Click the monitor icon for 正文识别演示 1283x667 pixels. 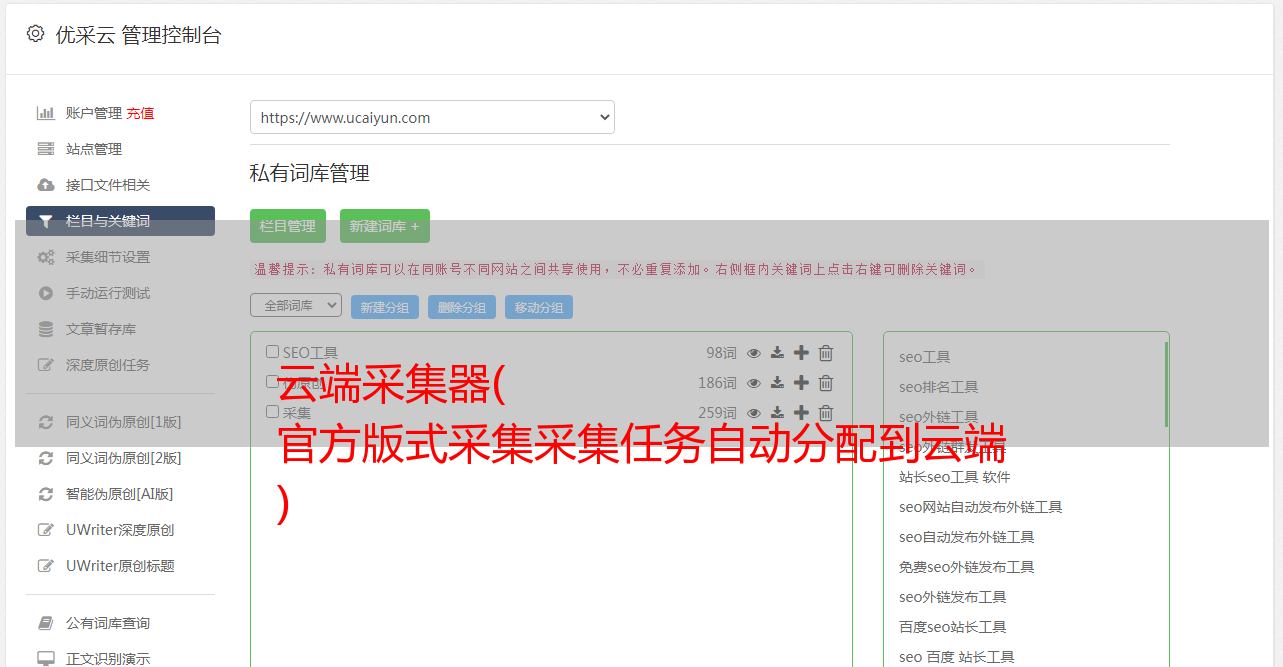(x=46, y=659)
